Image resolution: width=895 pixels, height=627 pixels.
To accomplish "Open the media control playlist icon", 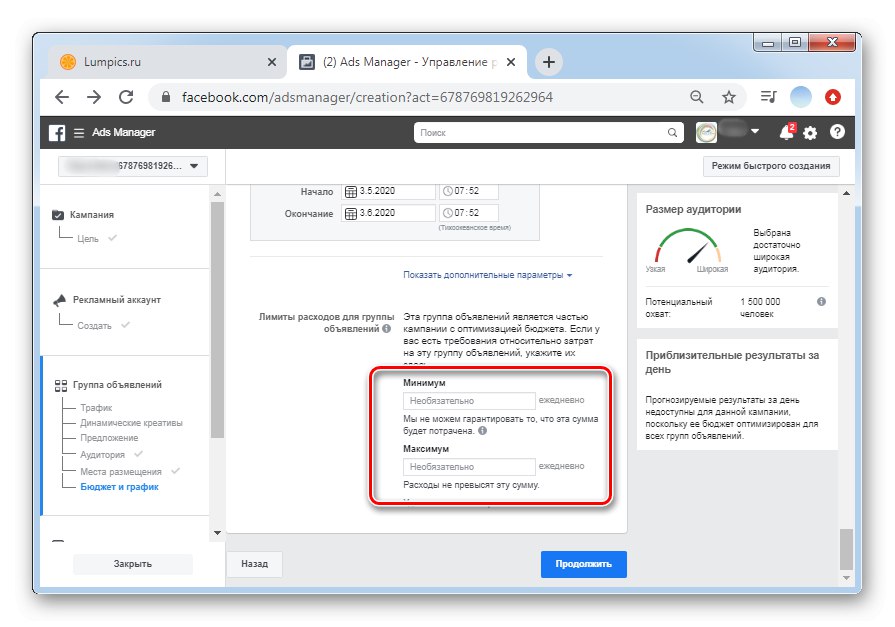I will pos(768,97).
